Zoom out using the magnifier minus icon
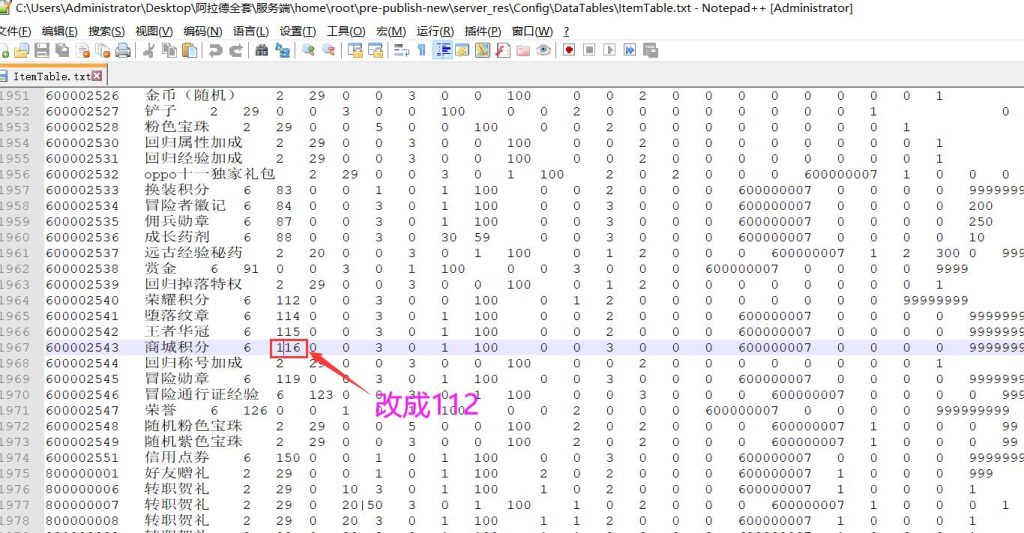 point(328,50)
